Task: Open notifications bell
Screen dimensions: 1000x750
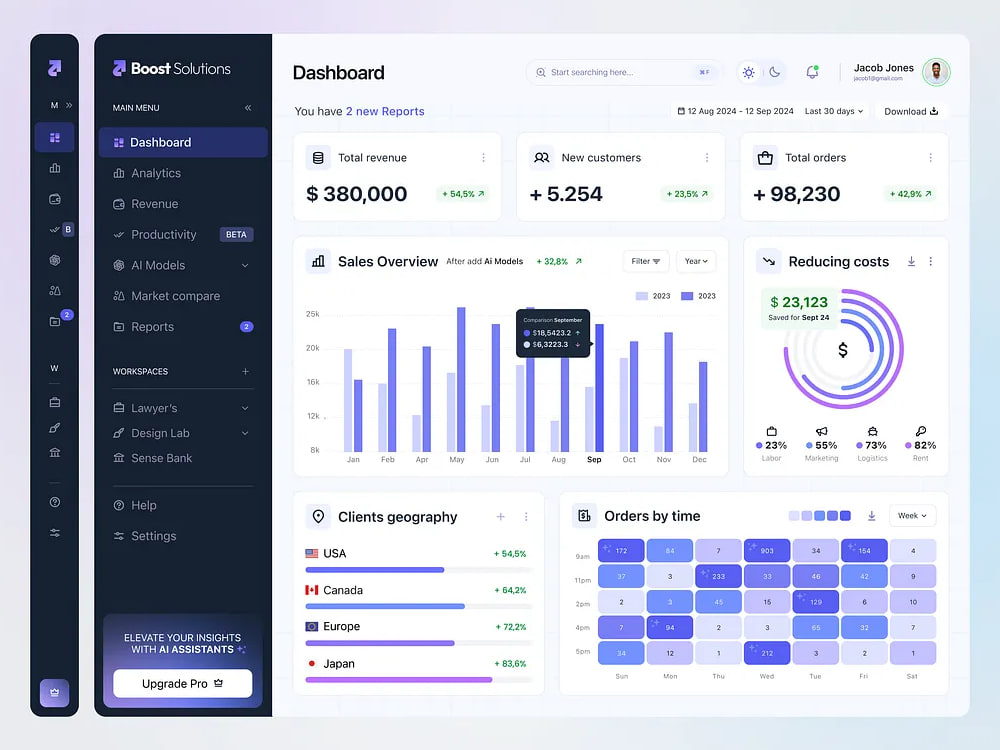Action: pos(812,72)
